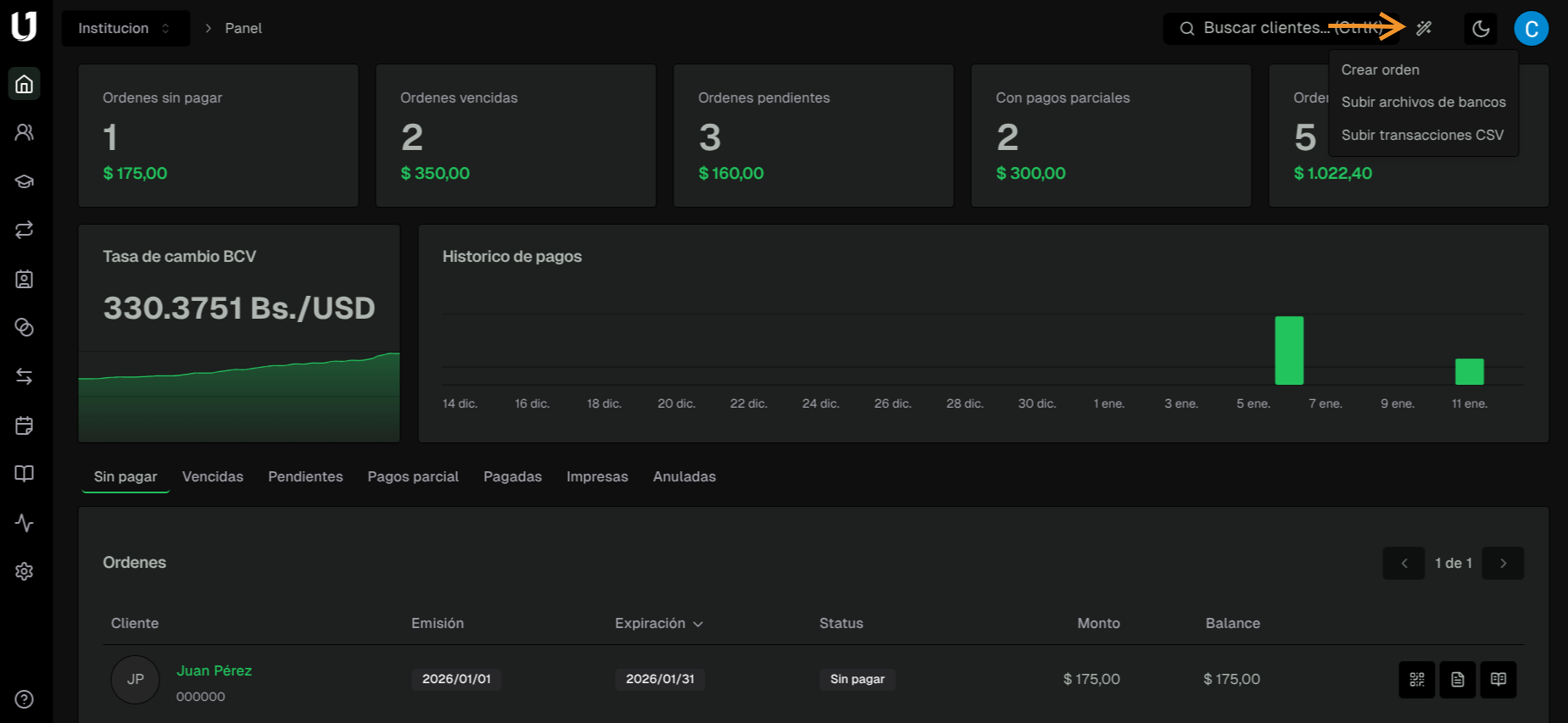Click the graduation cap sidebar icon
This screenshot has width=1568, height=723.
point(25,181)
